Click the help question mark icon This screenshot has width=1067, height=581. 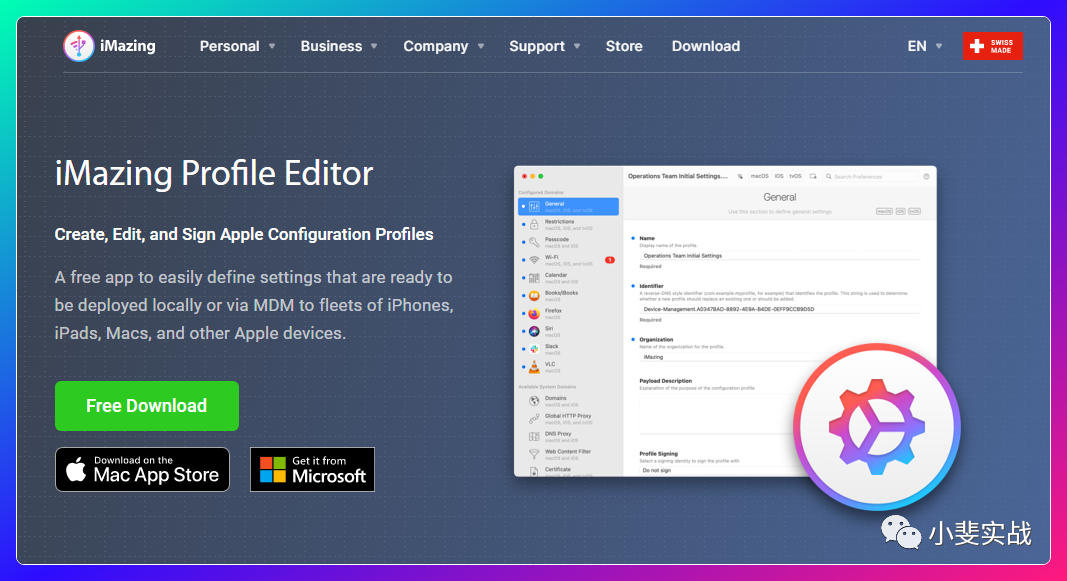click(926, 176)
